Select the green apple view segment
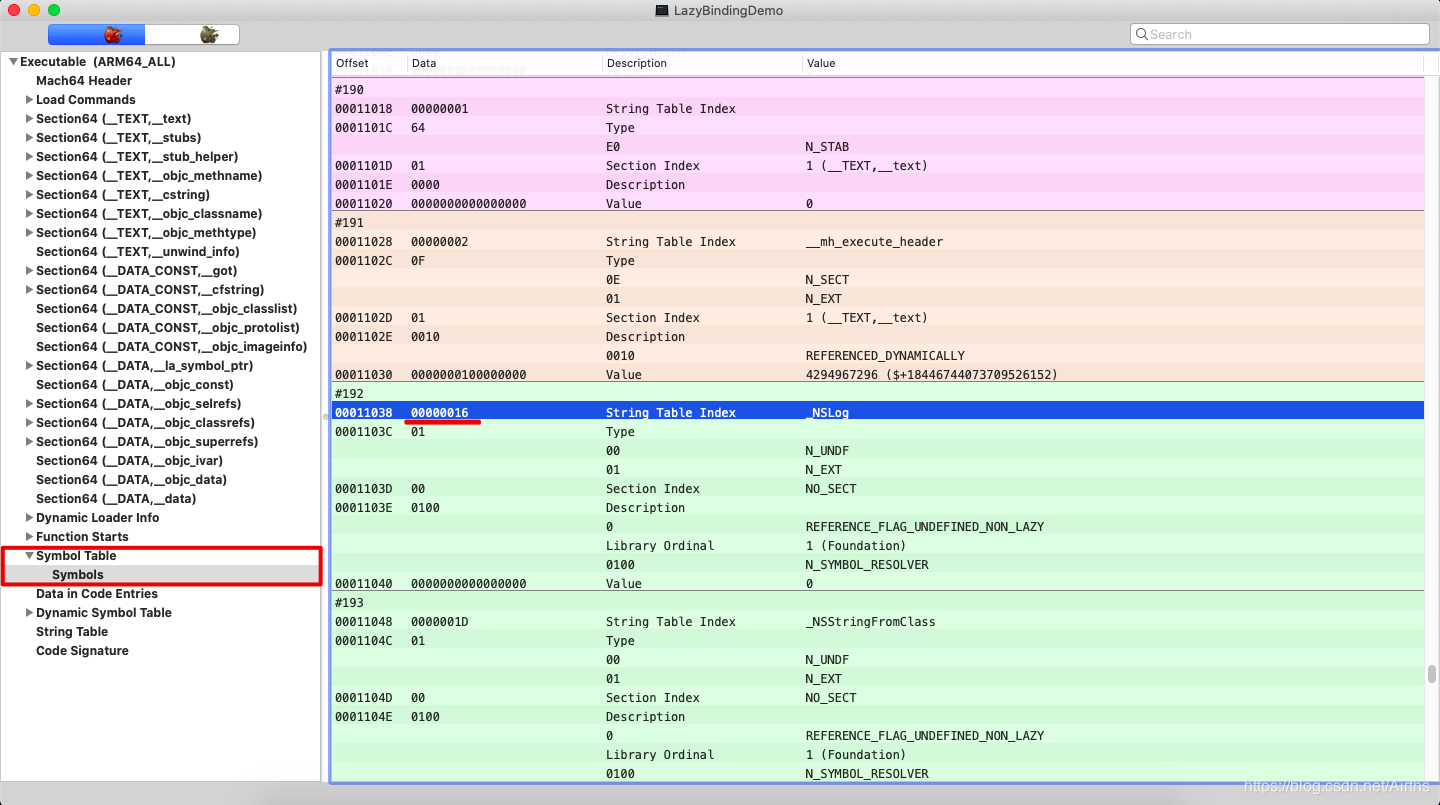The width and height of the screenshot is (1440, 805). pos(192,35)
